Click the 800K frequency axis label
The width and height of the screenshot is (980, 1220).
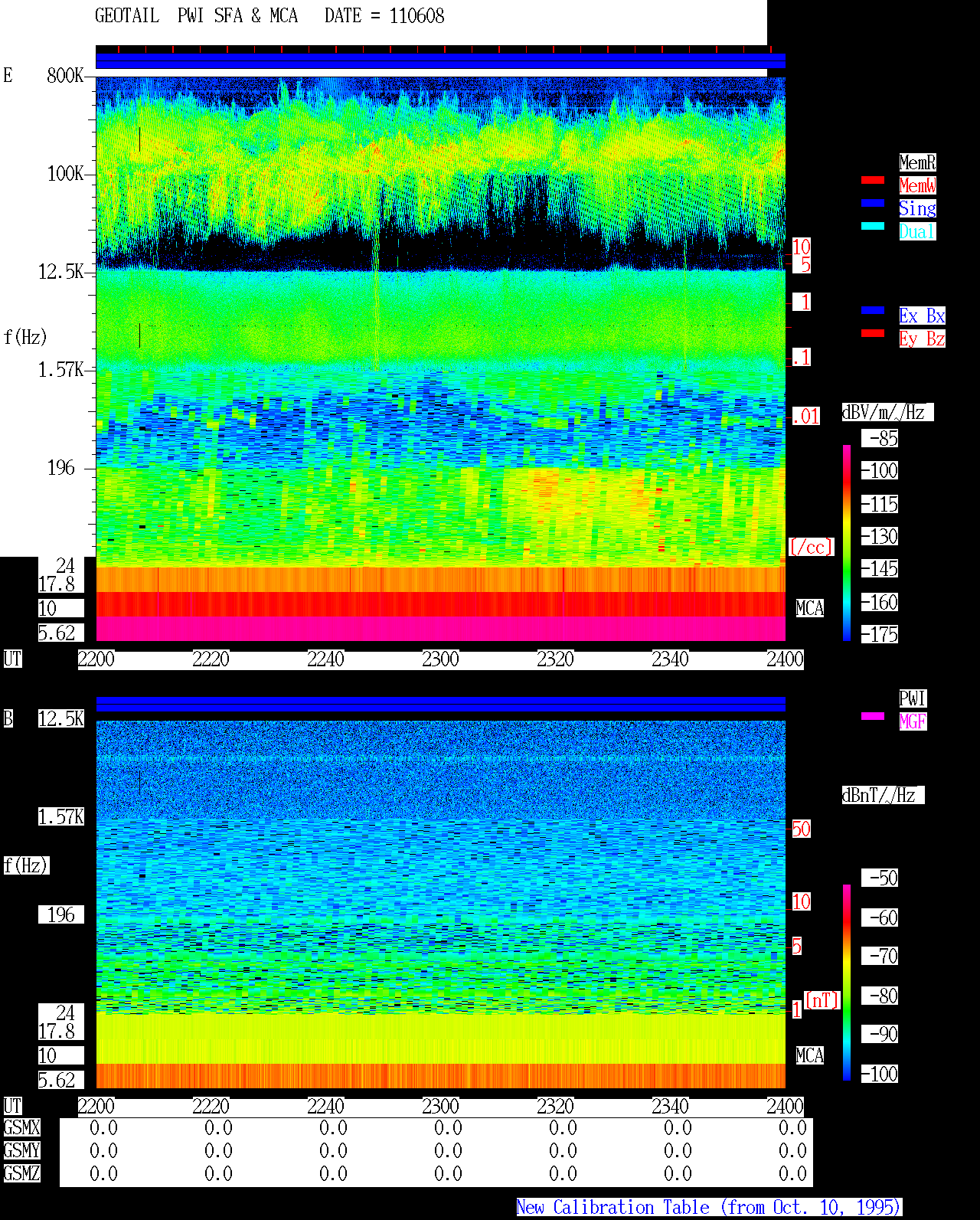coord(65,76)
